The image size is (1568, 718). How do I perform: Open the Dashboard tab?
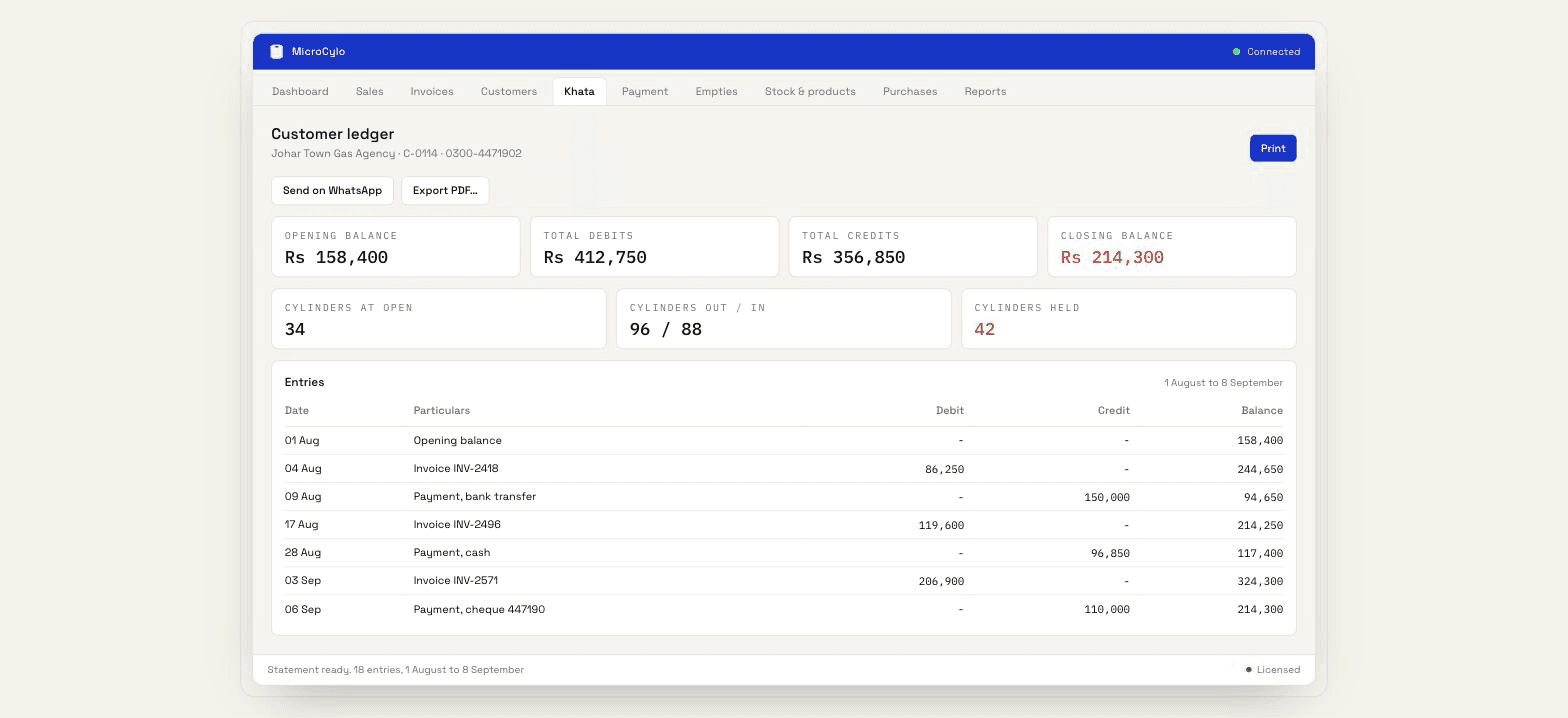click(x=300, y=91)
